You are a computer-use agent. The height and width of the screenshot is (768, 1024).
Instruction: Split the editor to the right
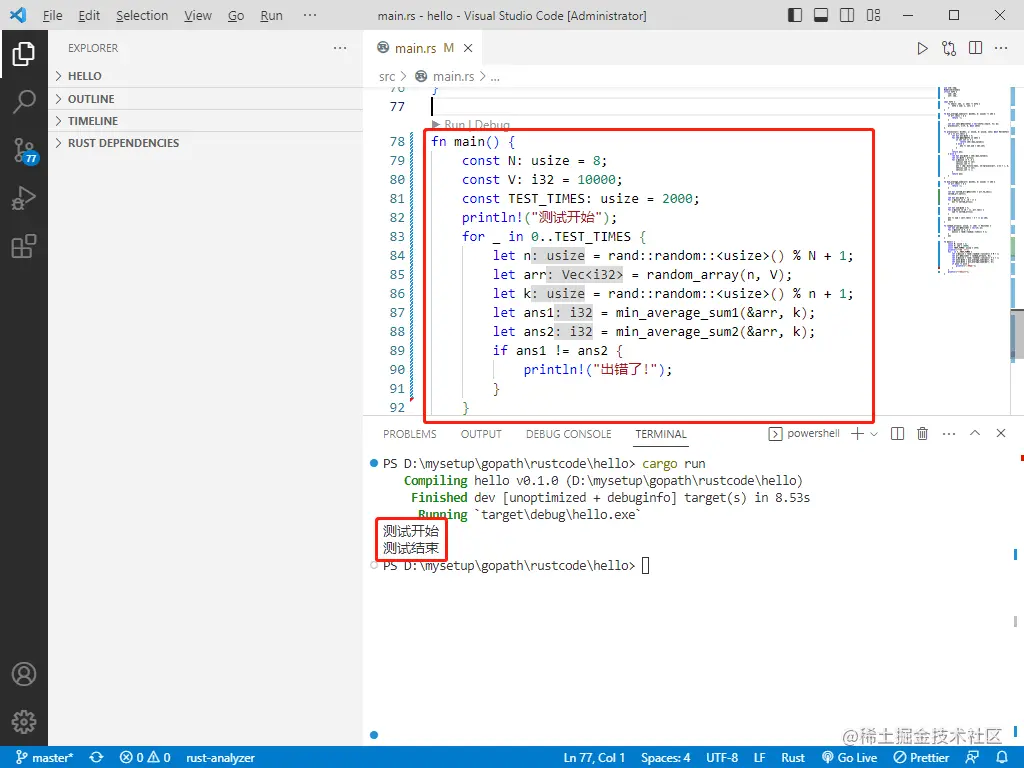pyautogui.click(x=976, y=48)
